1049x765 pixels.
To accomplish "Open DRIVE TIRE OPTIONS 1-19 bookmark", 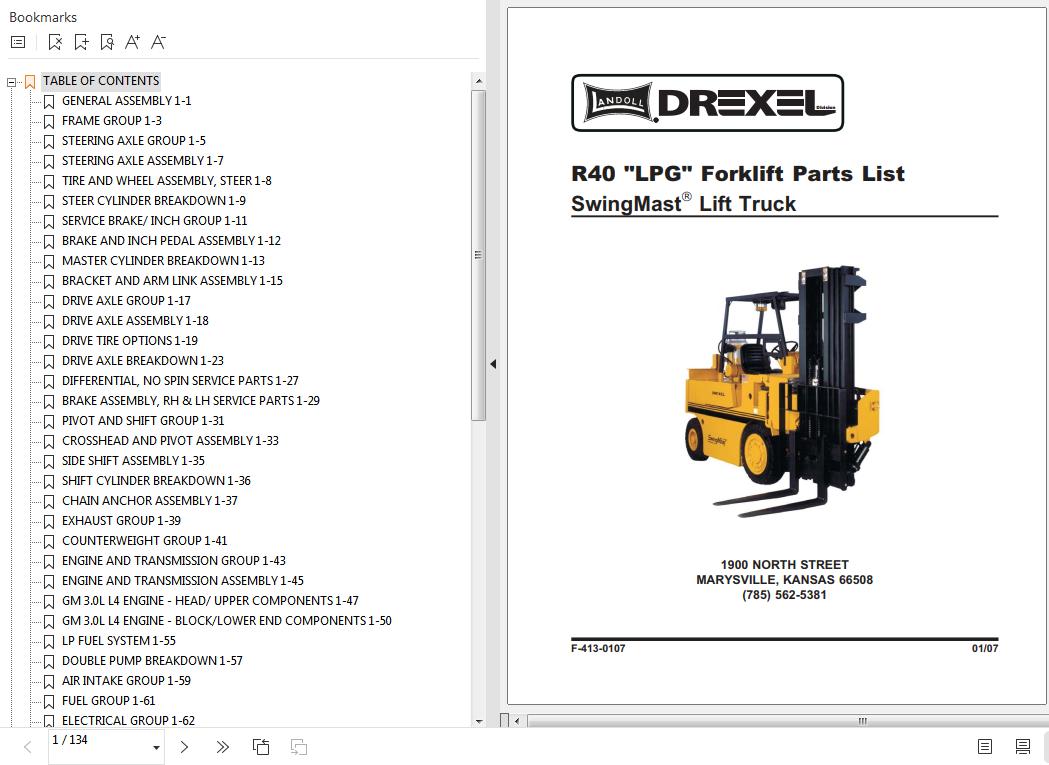I will tap(130, 341).
